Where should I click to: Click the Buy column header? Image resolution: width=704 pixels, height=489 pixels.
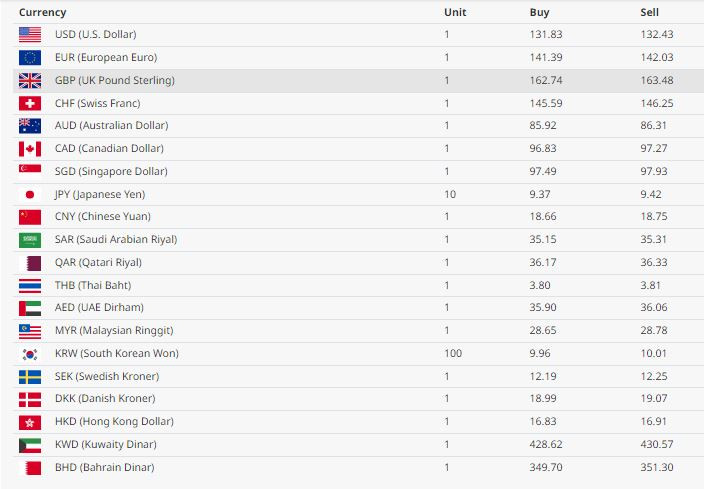(539, 12)
